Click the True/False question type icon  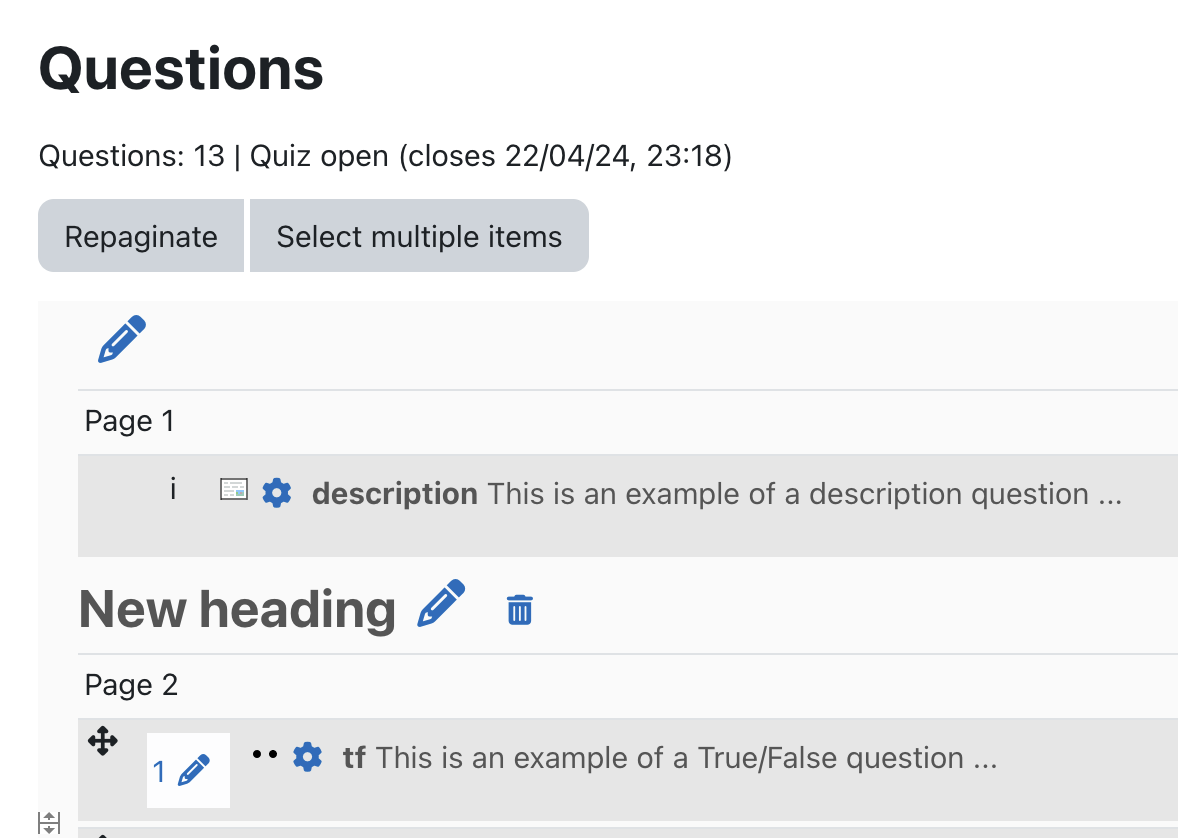(x=264, y=754)
